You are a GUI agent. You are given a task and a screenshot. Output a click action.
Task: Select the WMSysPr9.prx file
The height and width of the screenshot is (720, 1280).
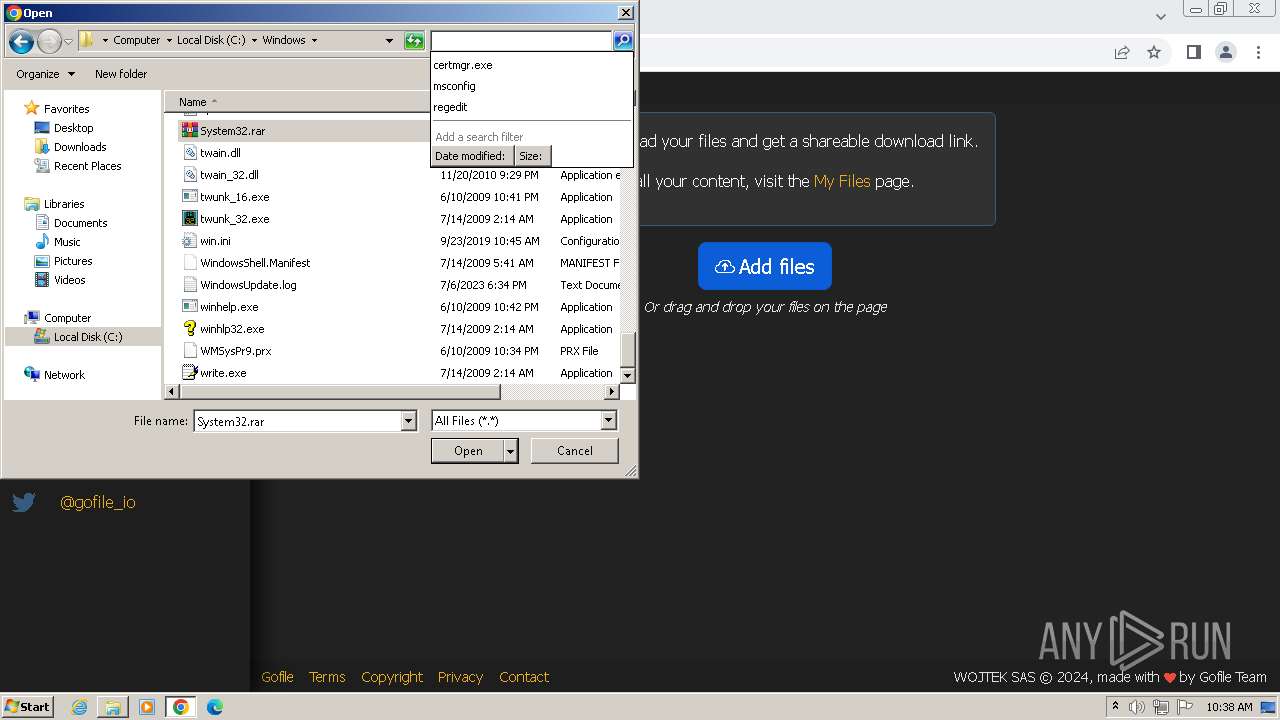pyautogui.click(x=227, y=351)
